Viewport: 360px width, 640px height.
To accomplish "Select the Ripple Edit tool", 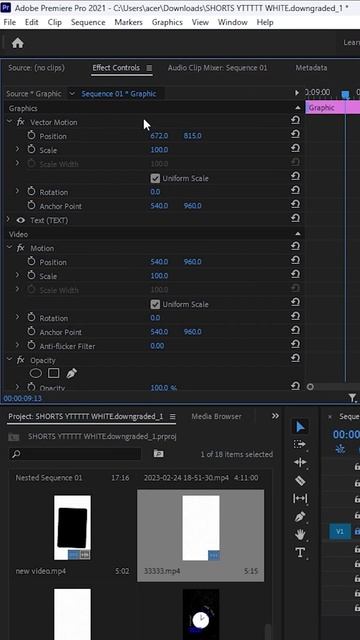I will click(300, 462).
